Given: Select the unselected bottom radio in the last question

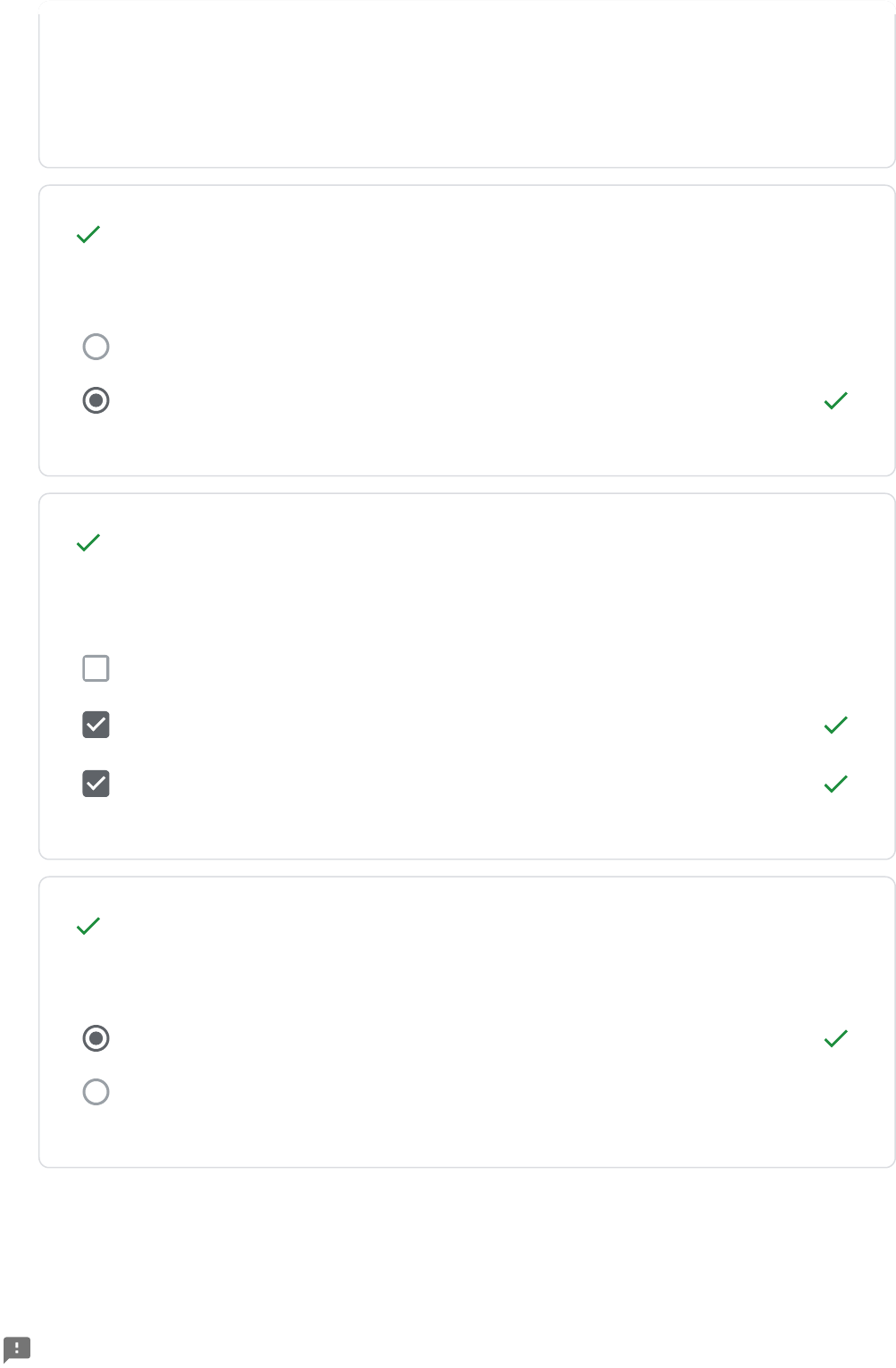Looking at the screenshot, I should click(x=96, y=1092).
